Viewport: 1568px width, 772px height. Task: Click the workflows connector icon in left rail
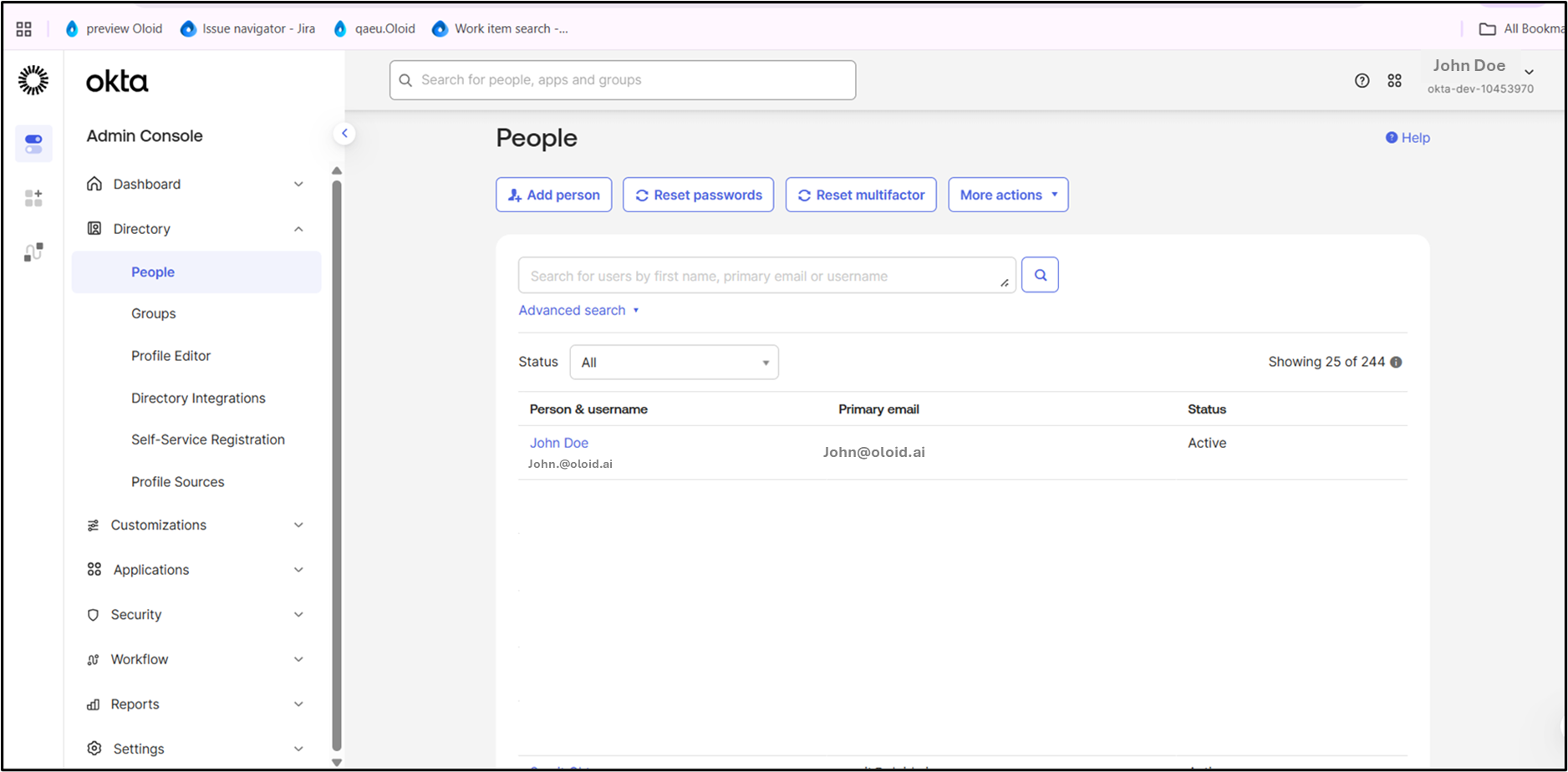(33, 252)
